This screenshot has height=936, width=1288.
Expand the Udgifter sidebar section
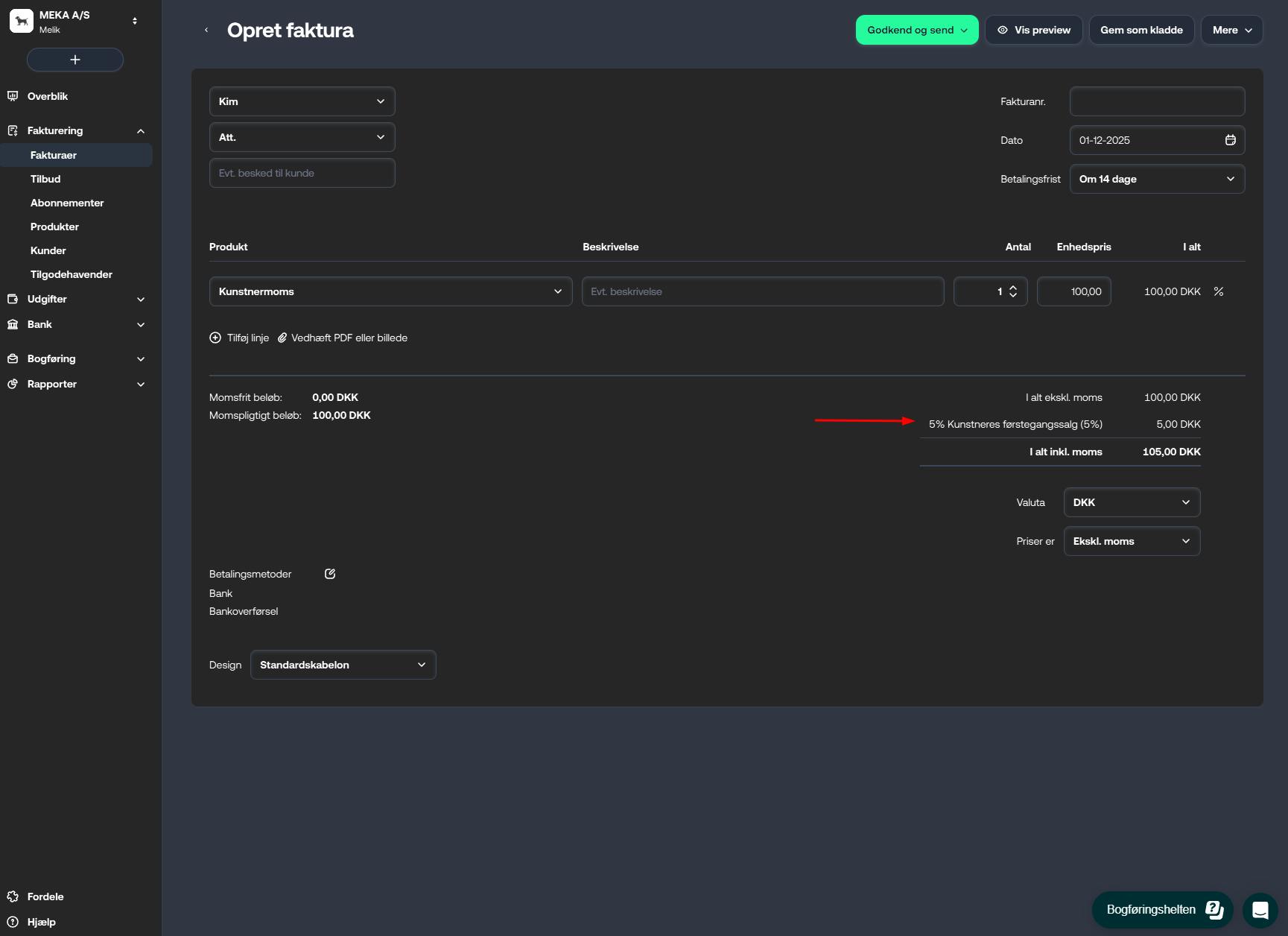[x=140, y=300]
